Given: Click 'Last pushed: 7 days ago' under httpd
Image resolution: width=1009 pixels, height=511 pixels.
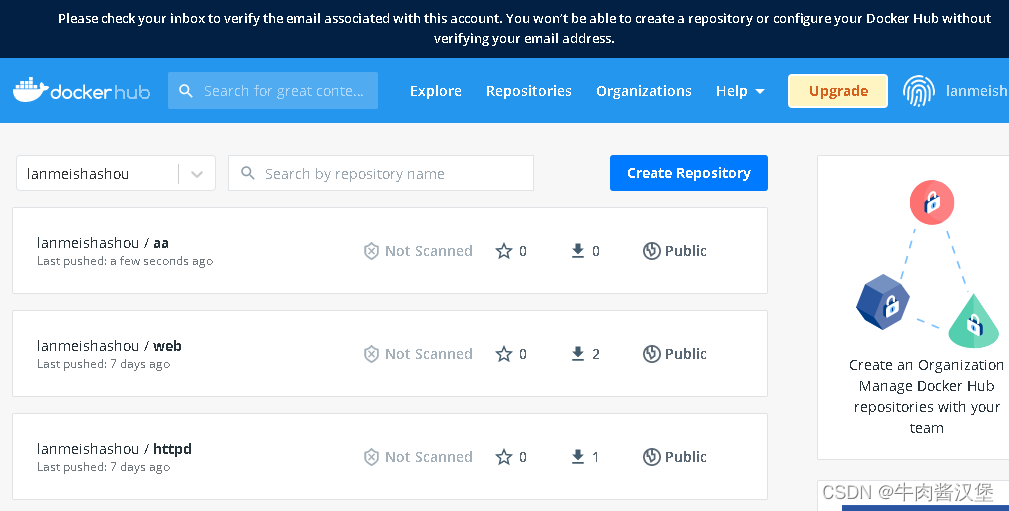Looking at the screenshot, I should [104, 467].
